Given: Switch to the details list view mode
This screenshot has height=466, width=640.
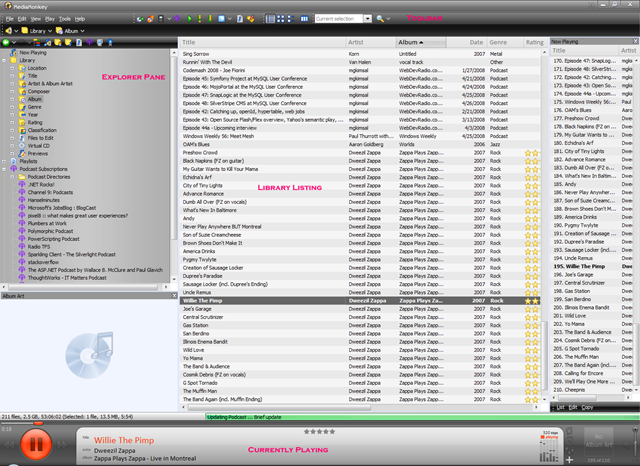Looking at the screenshot, I should coord(270,19).
